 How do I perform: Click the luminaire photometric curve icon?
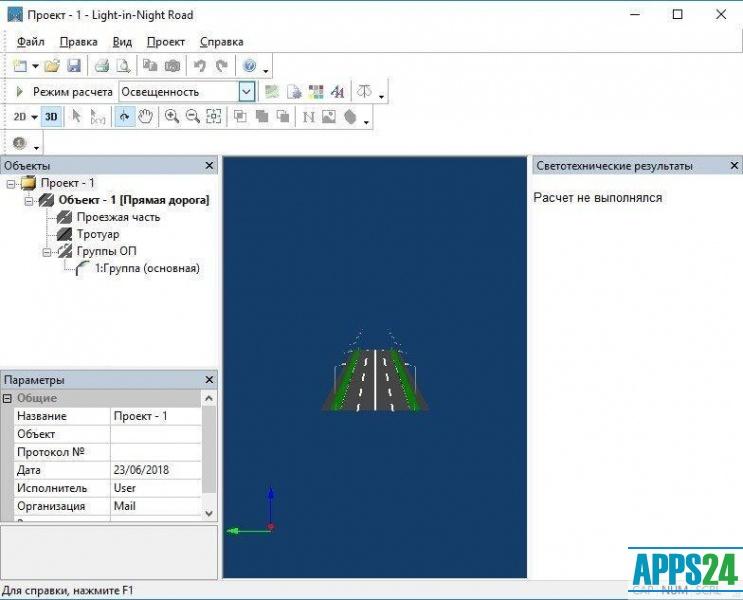pyautogui.click(x=364, y=91)
